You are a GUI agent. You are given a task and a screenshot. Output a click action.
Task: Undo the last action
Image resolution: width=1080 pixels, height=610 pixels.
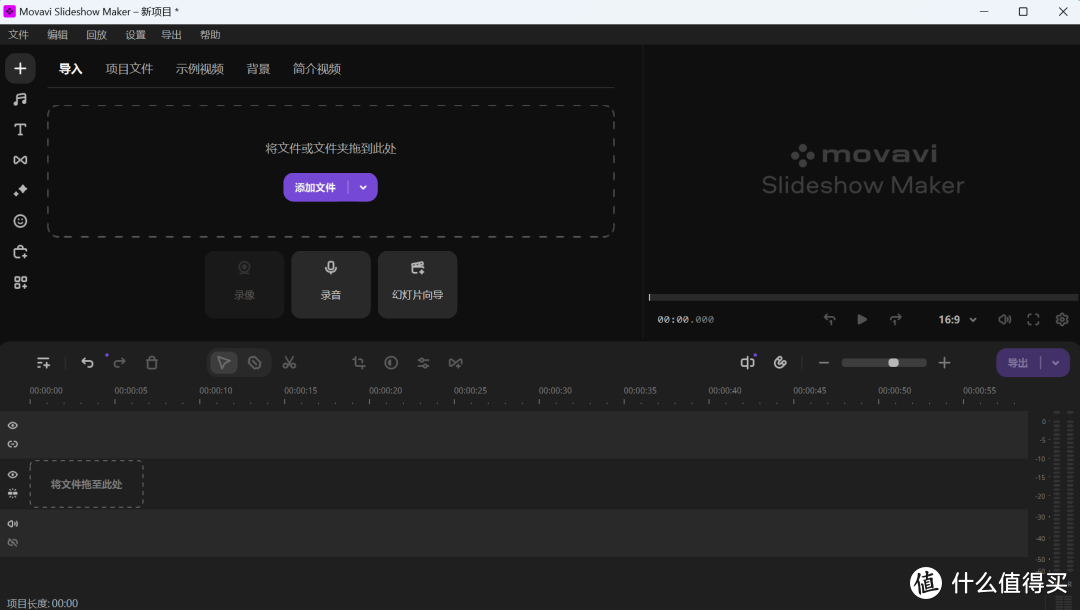(87, 363)
